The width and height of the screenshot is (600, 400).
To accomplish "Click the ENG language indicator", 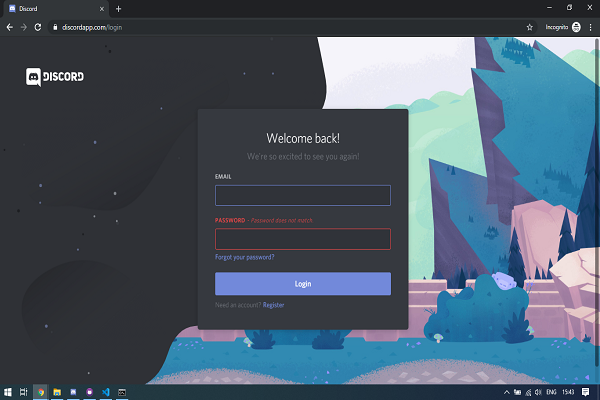I will tap(551, 392).
